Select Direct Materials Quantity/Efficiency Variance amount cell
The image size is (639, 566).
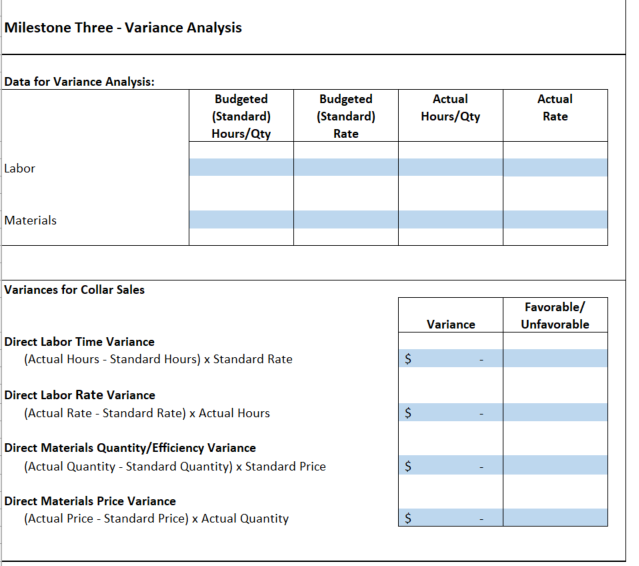tap(451, 465)
